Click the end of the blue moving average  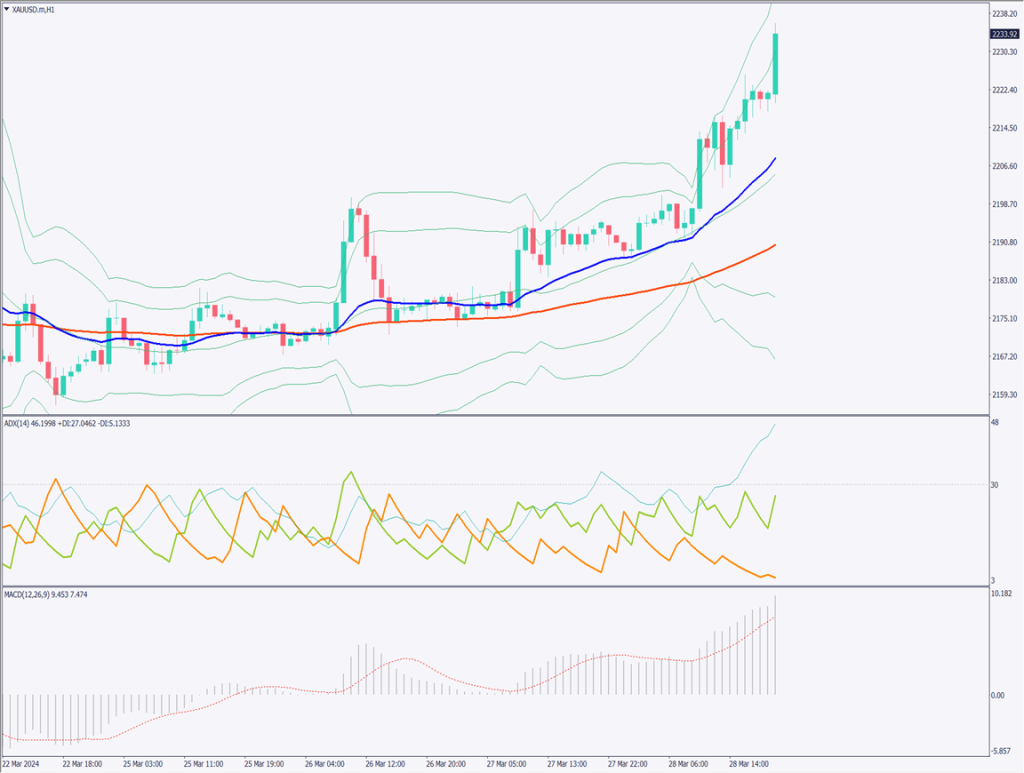(776, 158)
